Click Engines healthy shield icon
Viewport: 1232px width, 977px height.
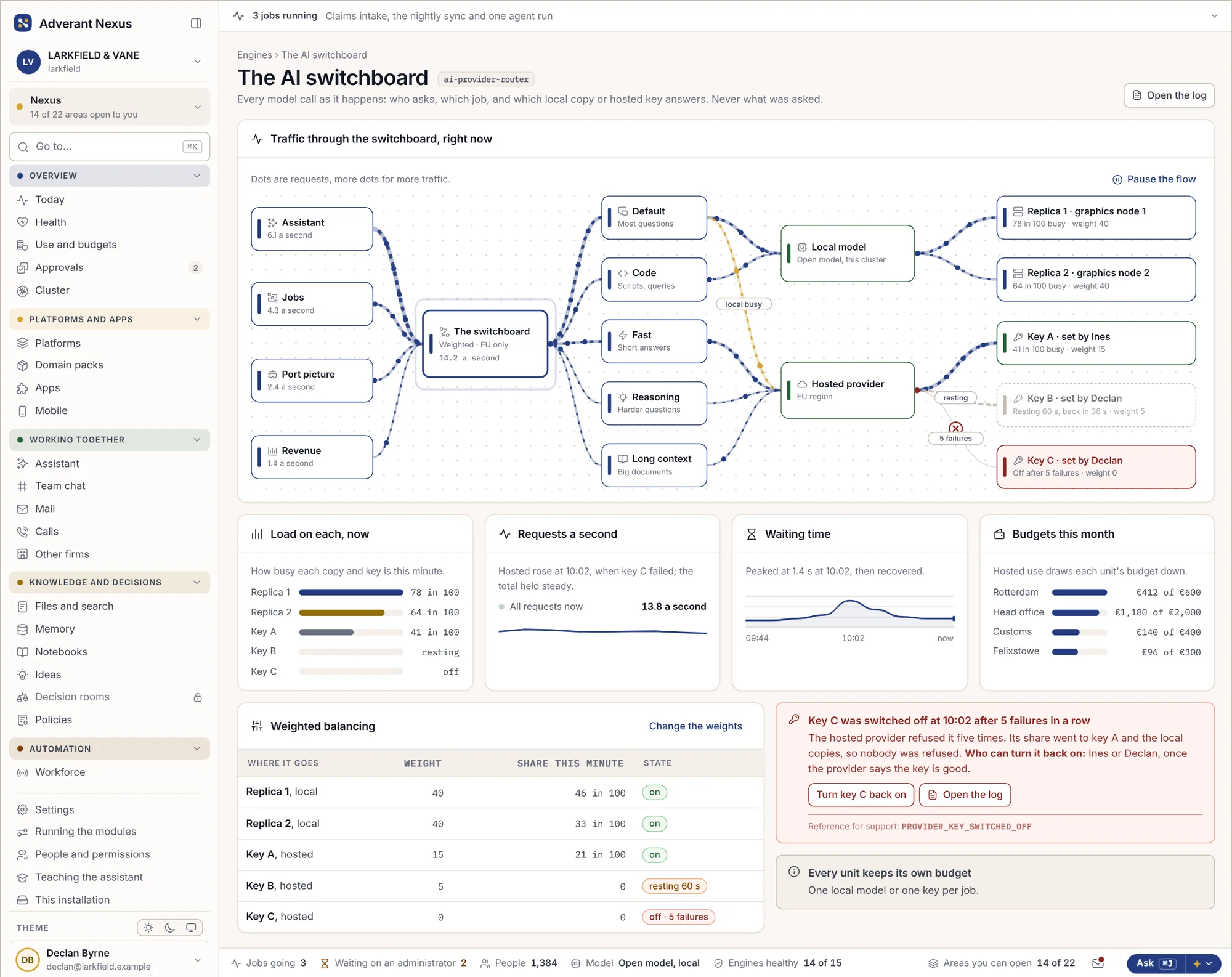tap(718, 963)
